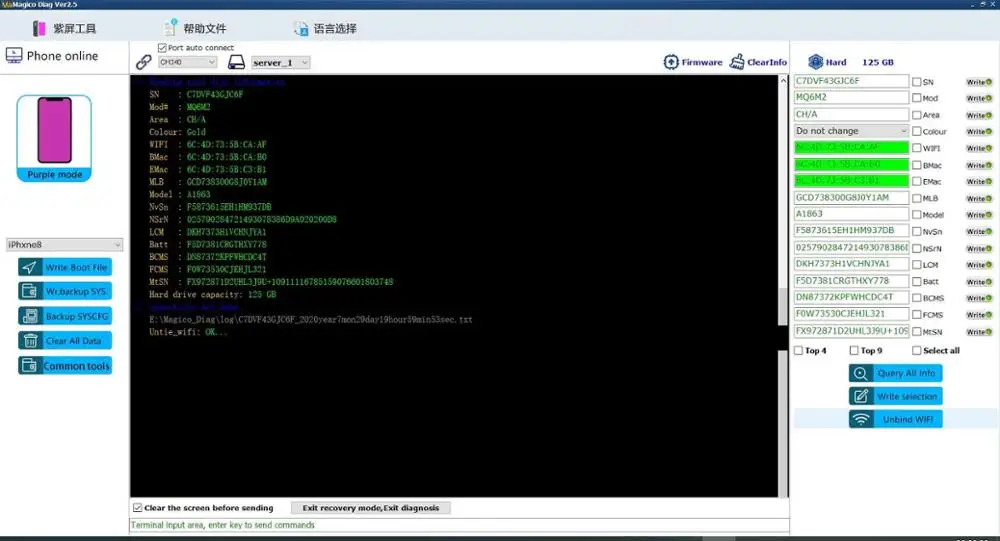The image size is (1000, 541).
Task: Open the COM port dropdown
Action: tap(188, 62)
